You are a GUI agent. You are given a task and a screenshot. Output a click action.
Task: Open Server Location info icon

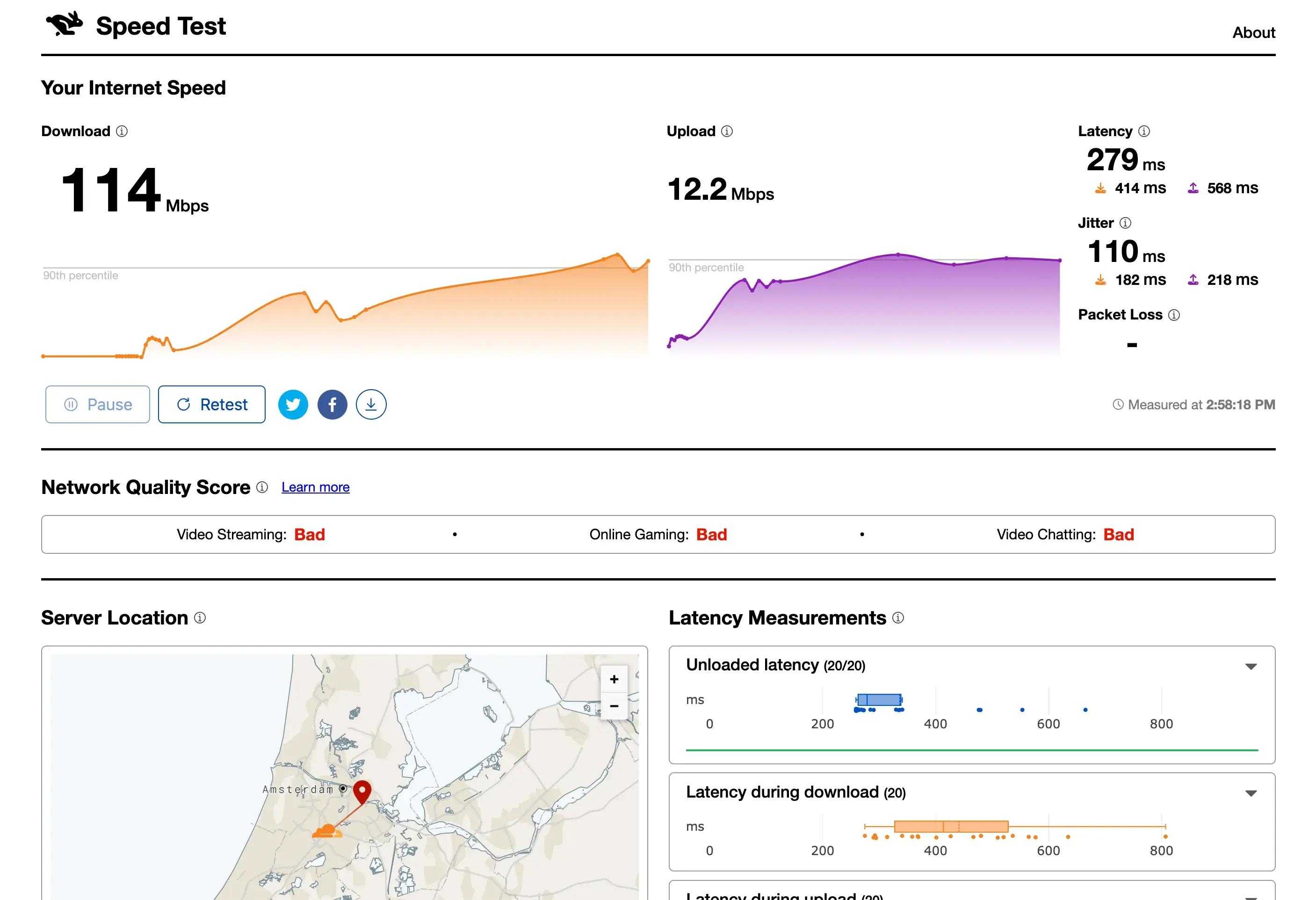coord(200,618)
